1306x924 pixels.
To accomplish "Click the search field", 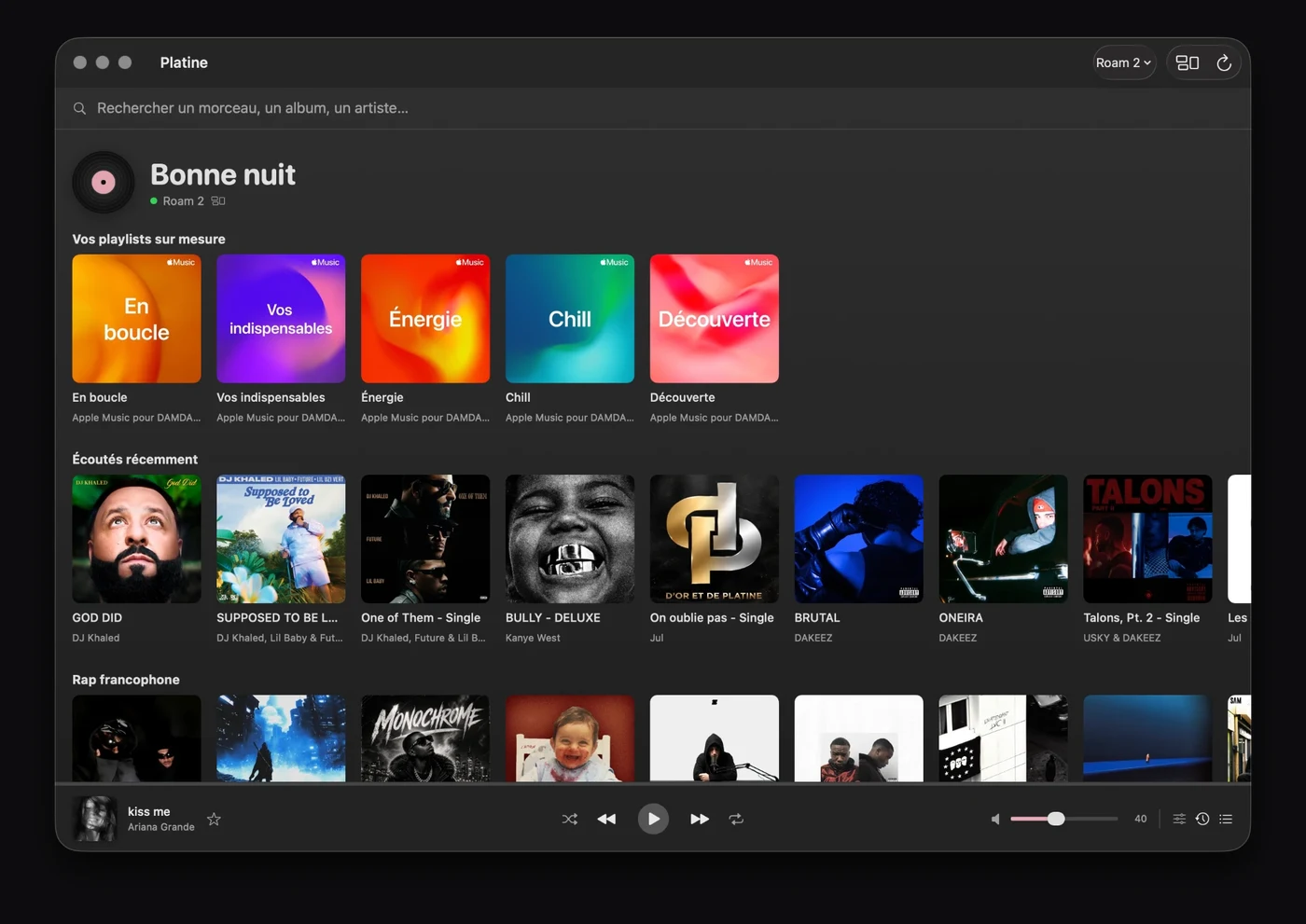I will [653, 108].
